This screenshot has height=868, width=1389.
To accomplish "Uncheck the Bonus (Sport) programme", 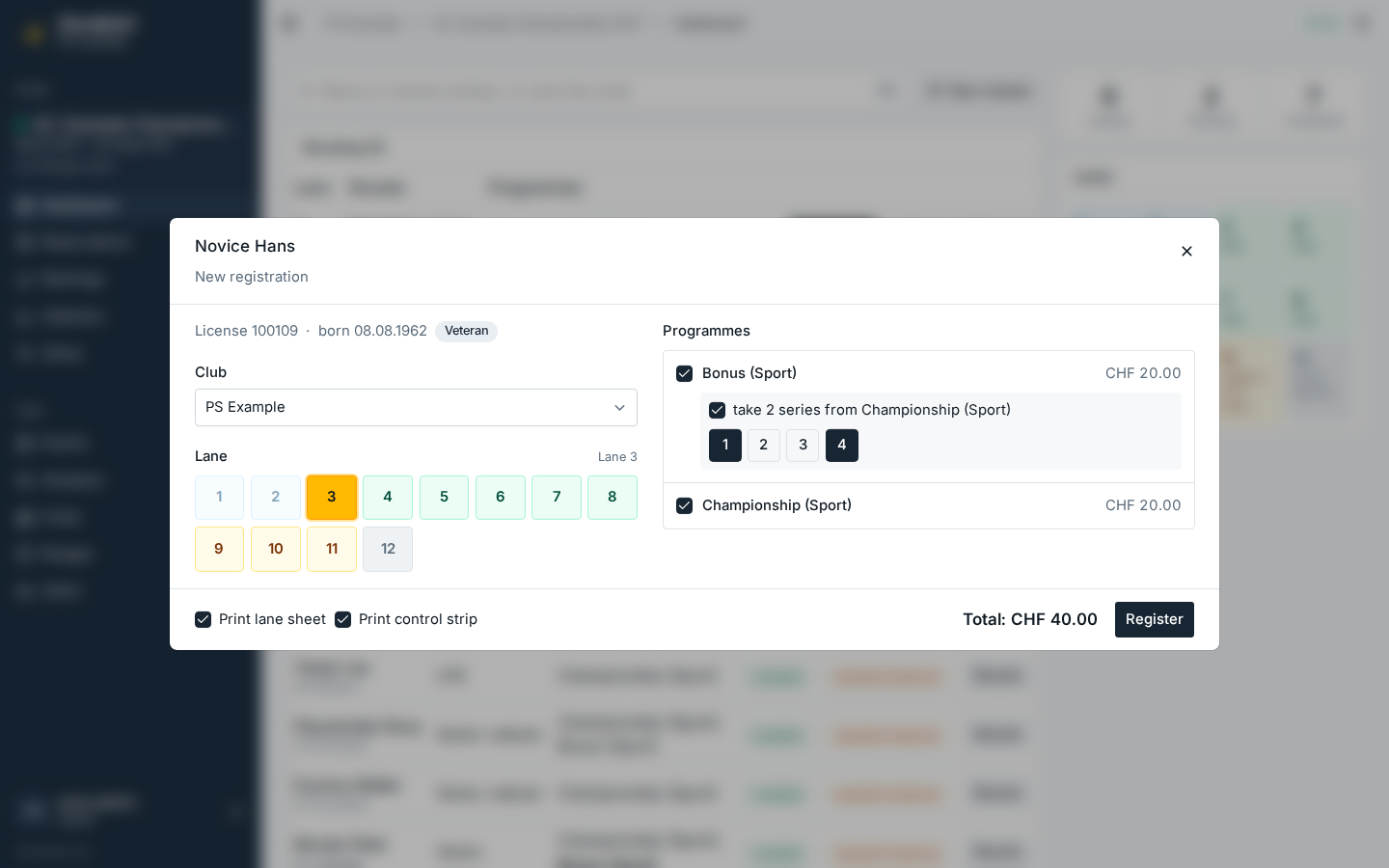I will pyautogui.click(x=685, y=373).
